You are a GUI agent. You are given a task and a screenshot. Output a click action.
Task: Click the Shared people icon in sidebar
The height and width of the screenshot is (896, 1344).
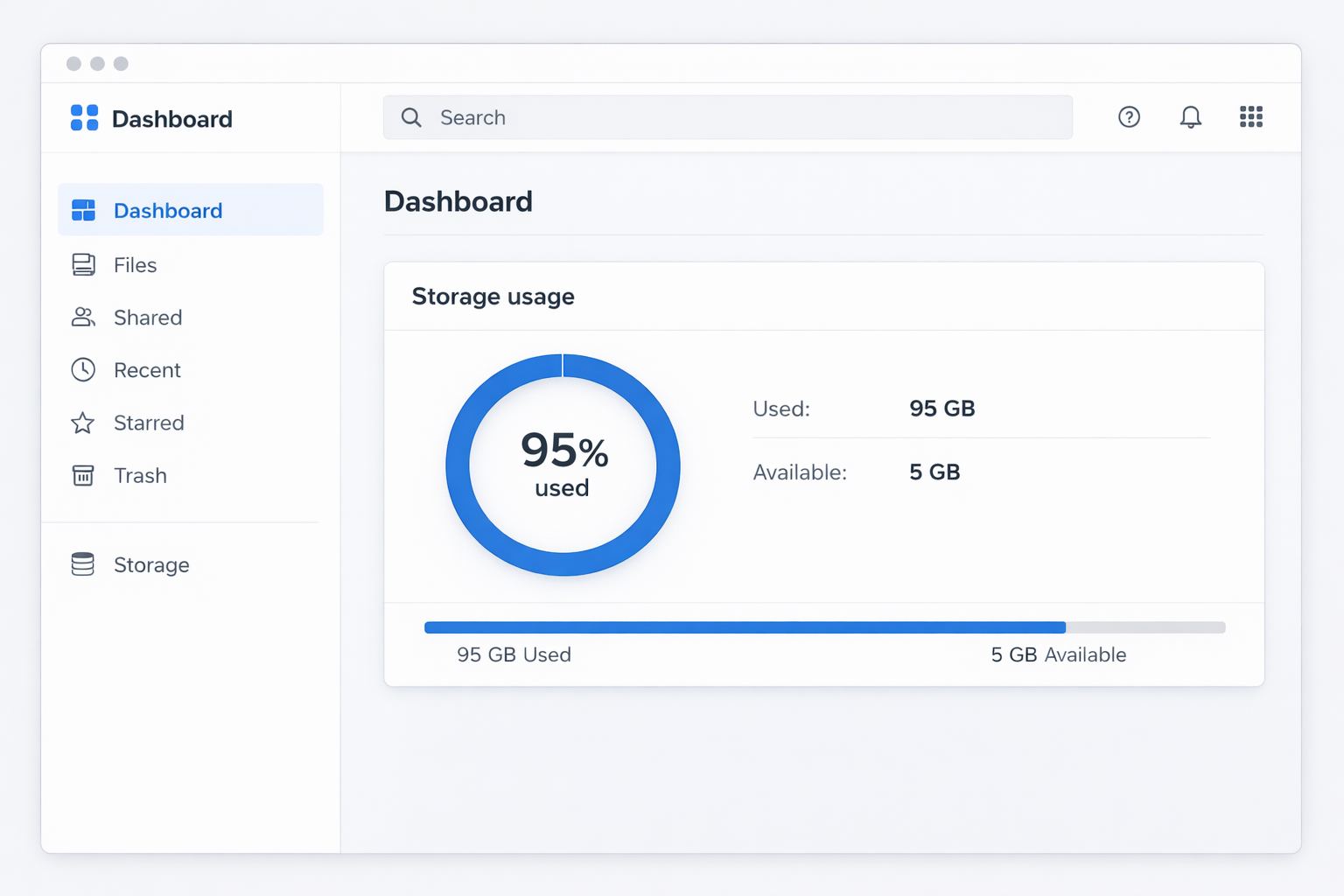click(83, 318)
